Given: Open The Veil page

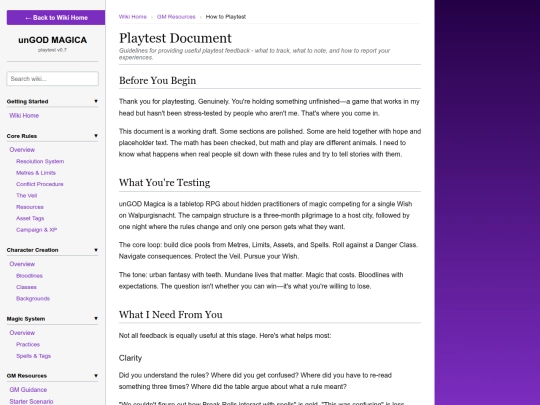Looking at the screenshot, I should tap(27, 196).
